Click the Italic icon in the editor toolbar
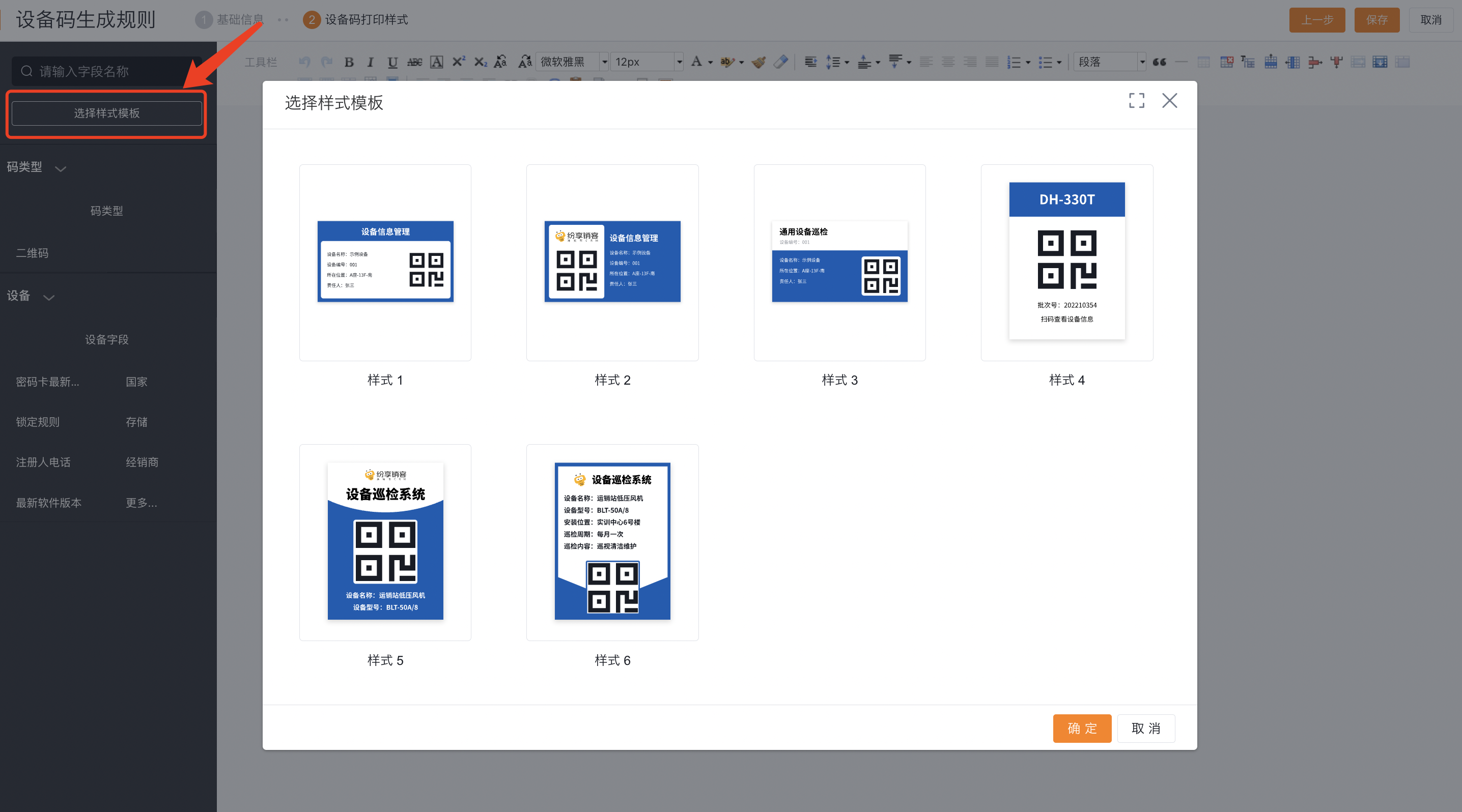Screen dimensions: 1462x812 [370, 62]
